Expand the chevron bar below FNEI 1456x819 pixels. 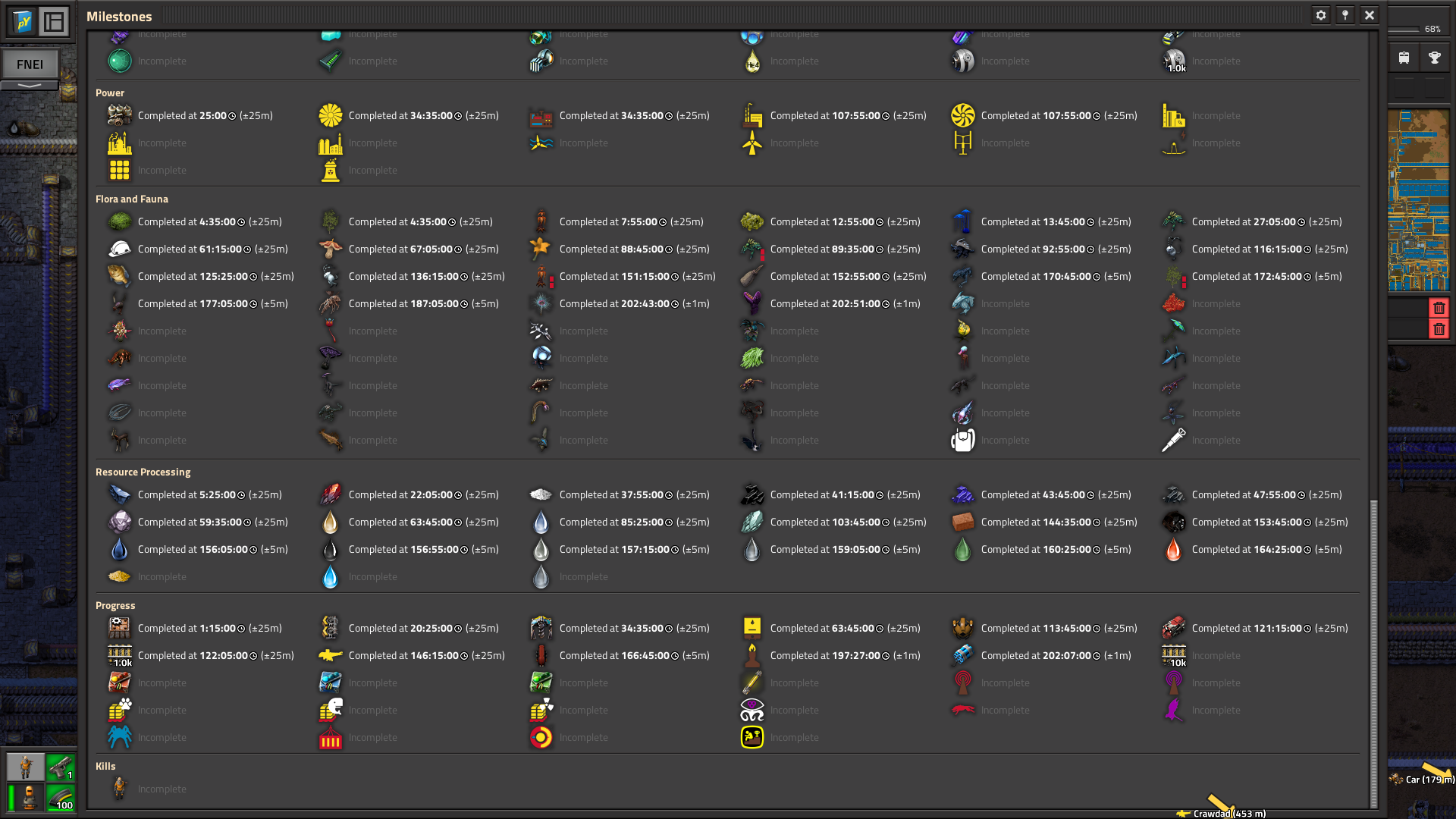click(x=30, y=86)
